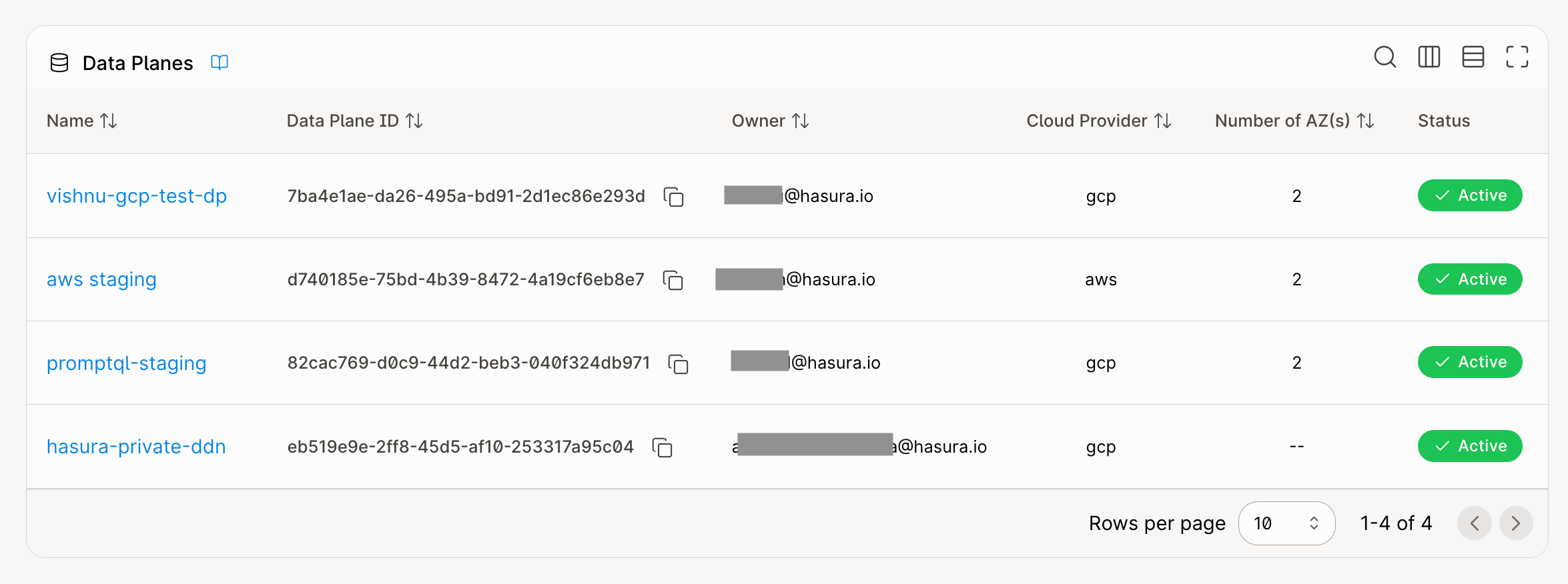Expand the Rows per page dropdown
This screenshot has width=1568, height=584.
(x=1286, y=523)
